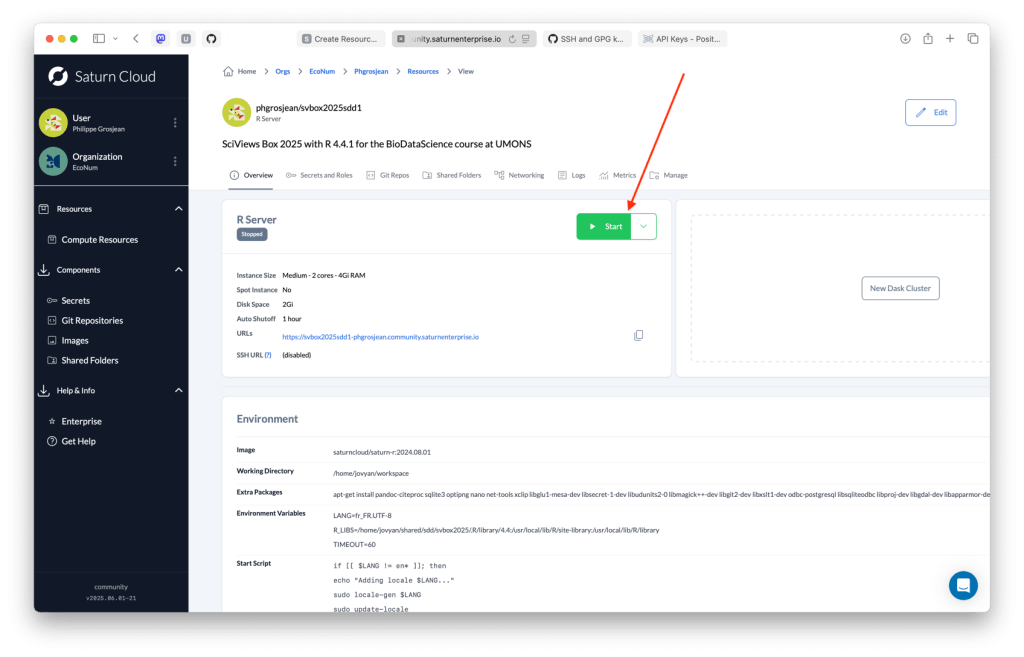The width and height of the screenshot is (1024, 657).
Task: Select the Overview tab
Action: click(x=251, y=175)
